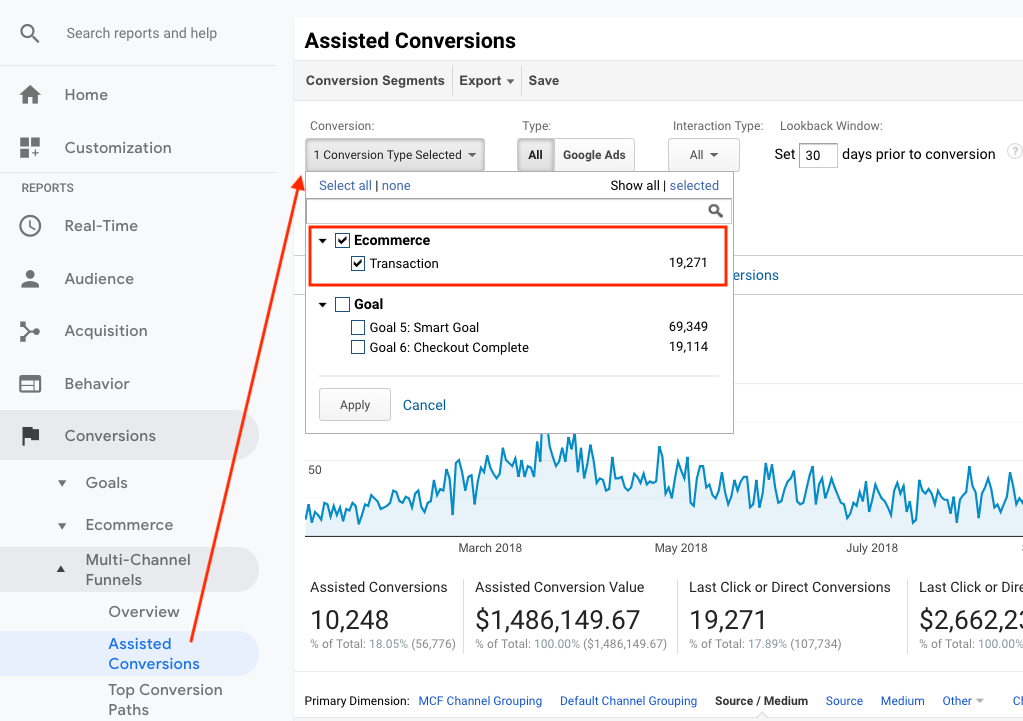Click the lookback window days input field
This screenshot has width=1023, height=721.
point(818,155)
